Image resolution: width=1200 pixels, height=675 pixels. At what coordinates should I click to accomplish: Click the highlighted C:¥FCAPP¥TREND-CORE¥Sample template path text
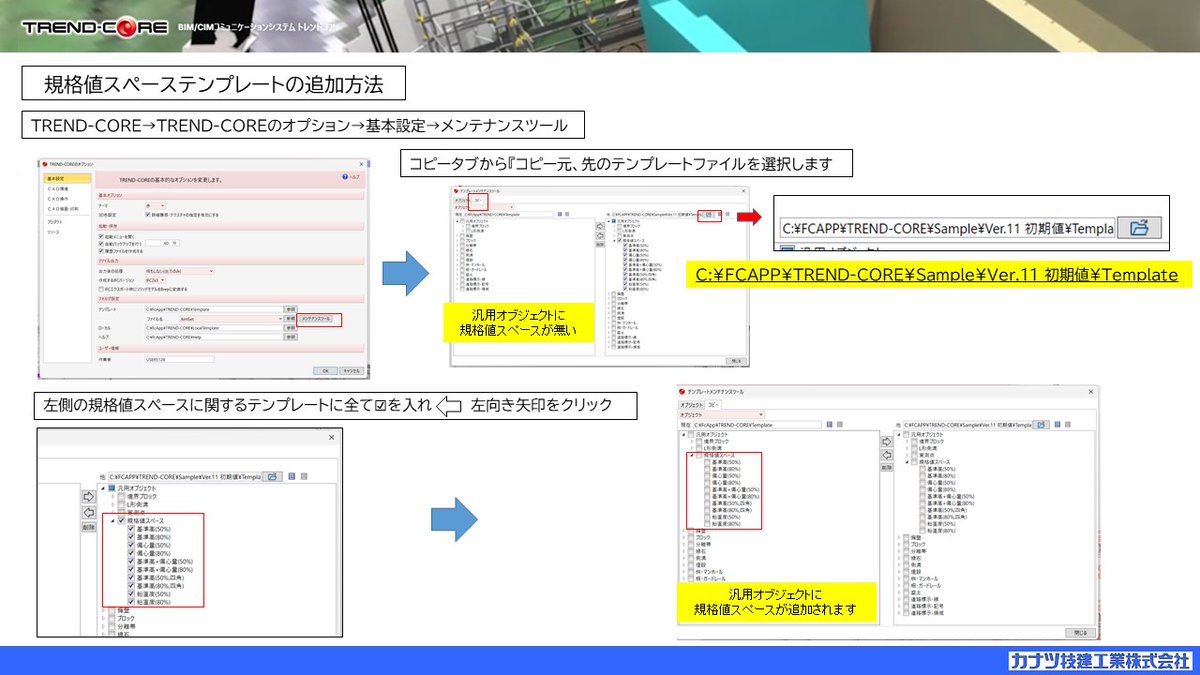[937, 274]
